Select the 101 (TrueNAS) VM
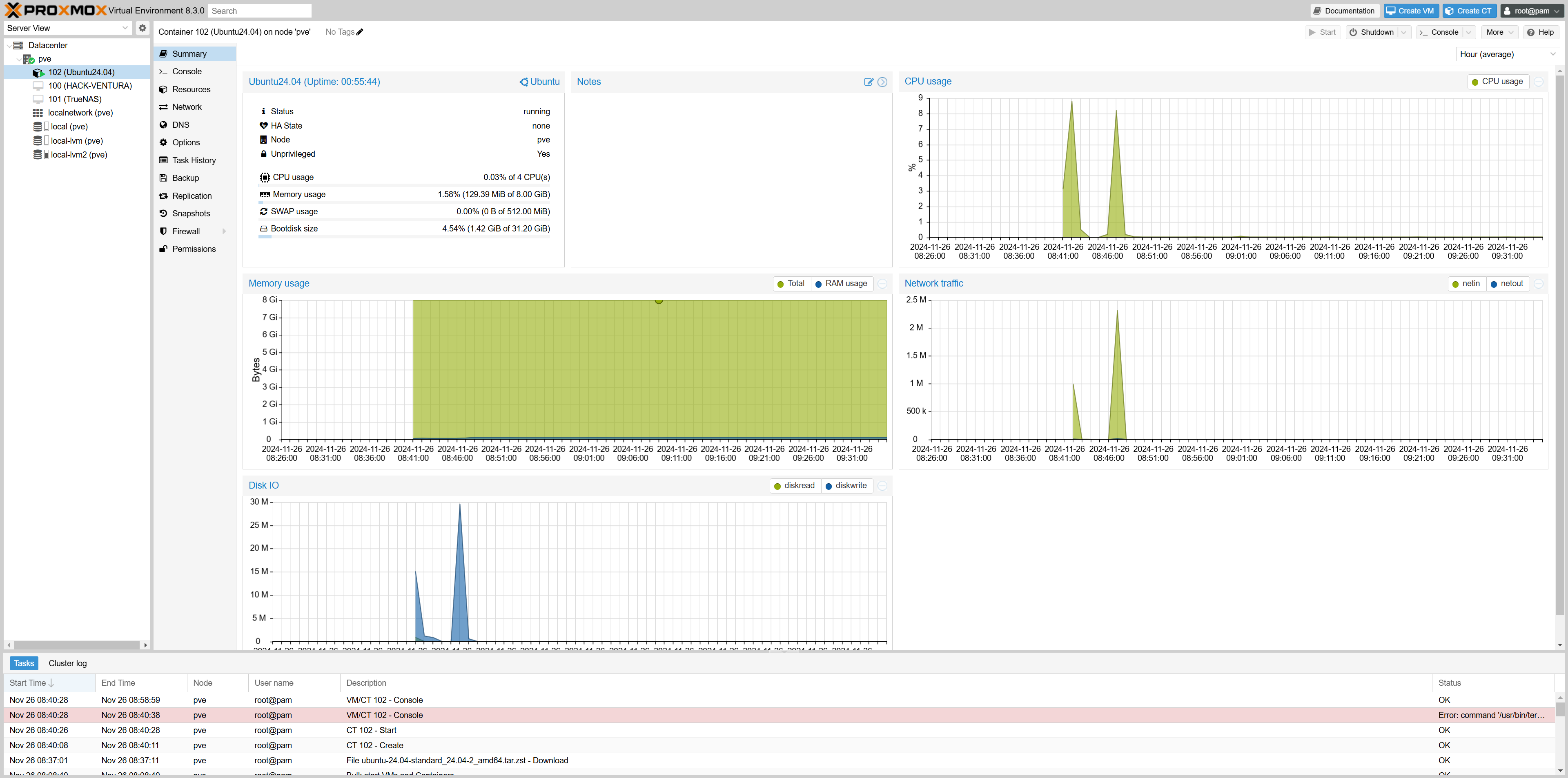The height and width of the screenshot is (778, 1568). pos(74,99)
